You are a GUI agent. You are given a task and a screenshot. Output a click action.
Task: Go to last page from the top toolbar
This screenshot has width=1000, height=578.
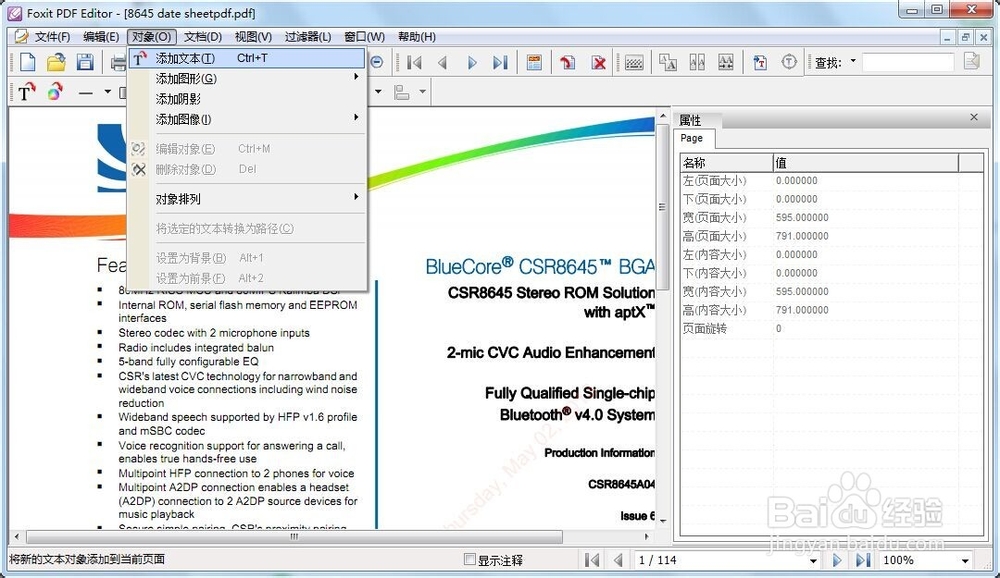[501, 63]
